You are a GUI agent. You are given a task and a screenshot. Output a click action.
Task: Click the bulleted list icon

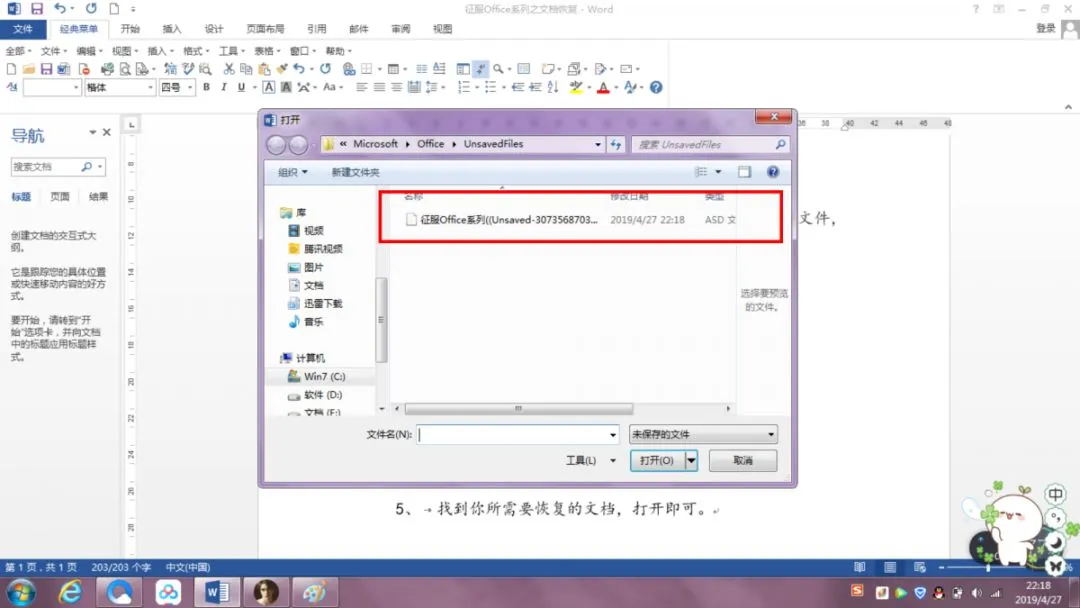(490, 87)
